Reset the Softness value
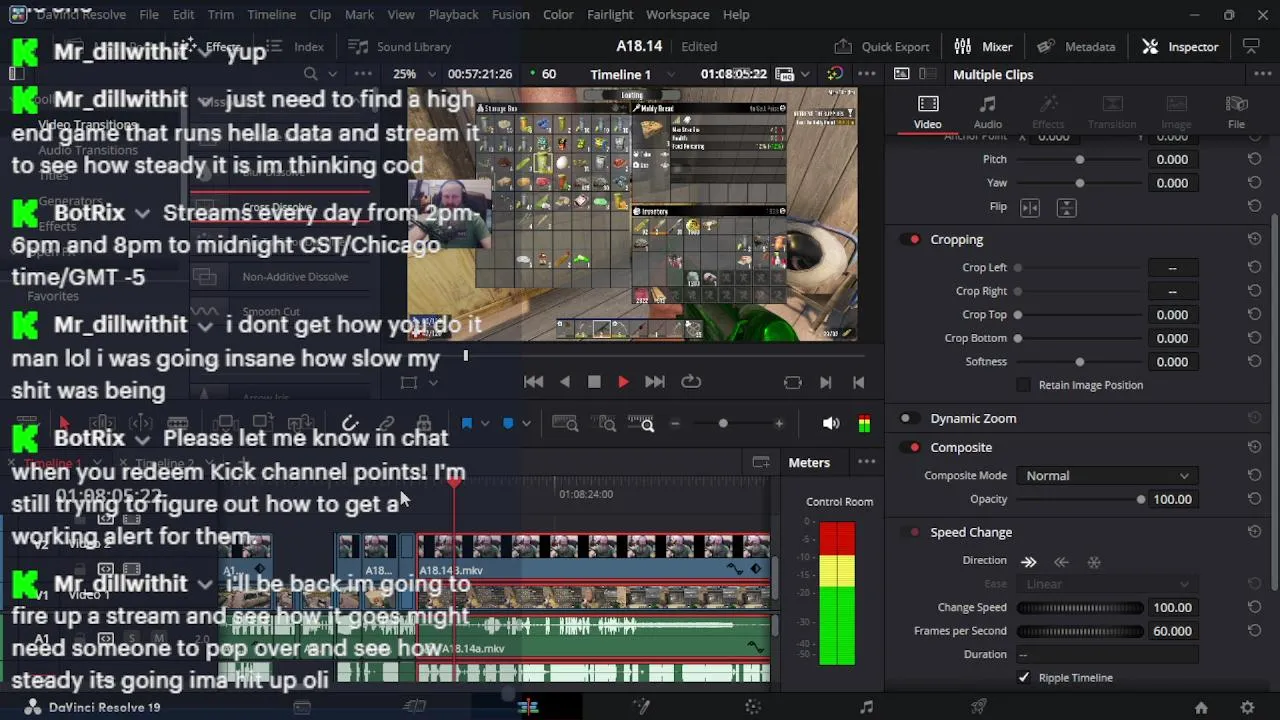The width and height of the screenshot is (1280, 720). click(1254, 362)
